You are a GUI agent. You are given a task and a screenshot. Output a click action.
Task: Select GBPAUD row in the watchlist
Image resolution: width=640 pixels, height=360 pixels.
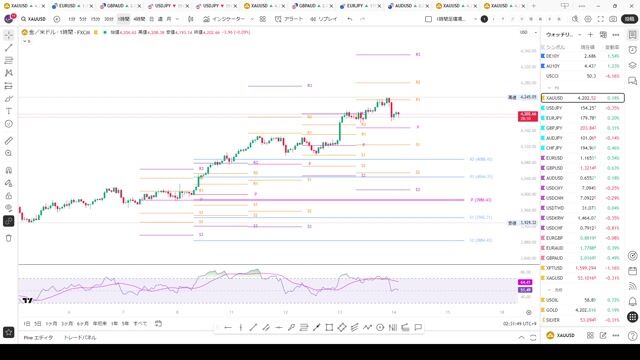tap(582, 258)
